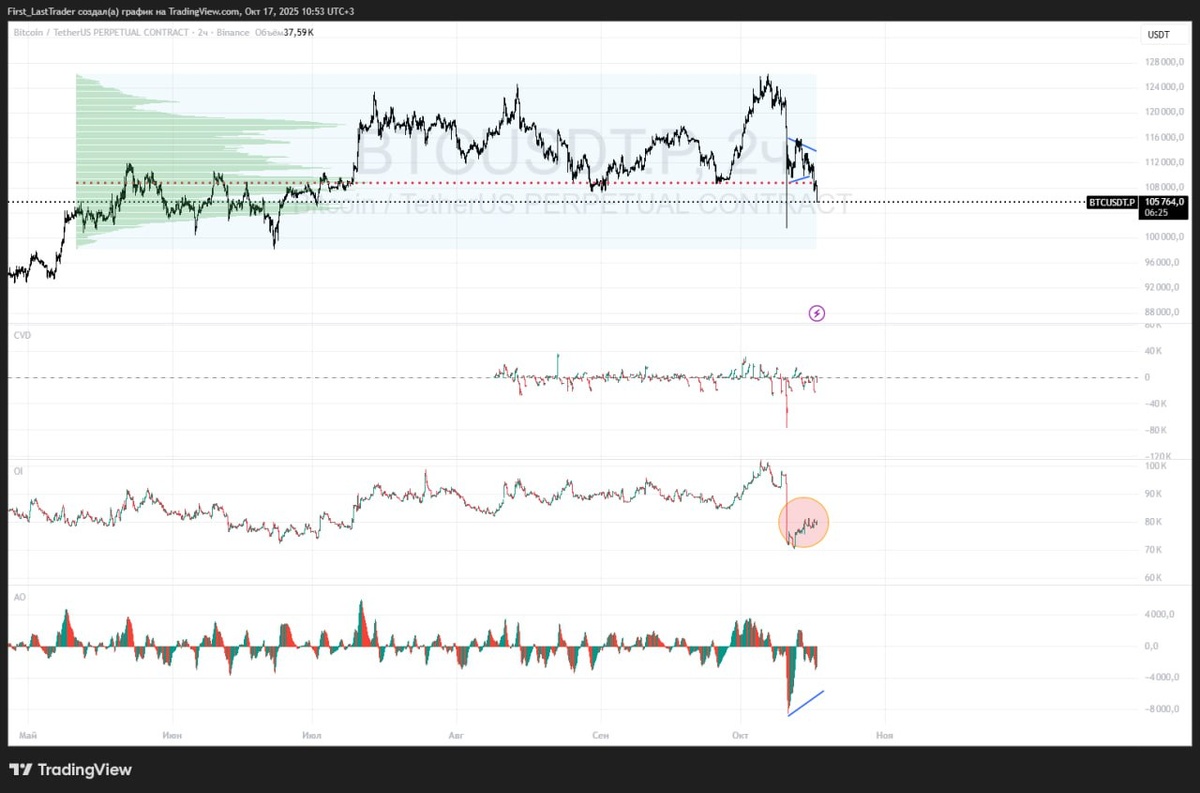Click the BTCUSDT.P symbol price tag
The image size is (1200, 793).
[x=1113, y=202]
